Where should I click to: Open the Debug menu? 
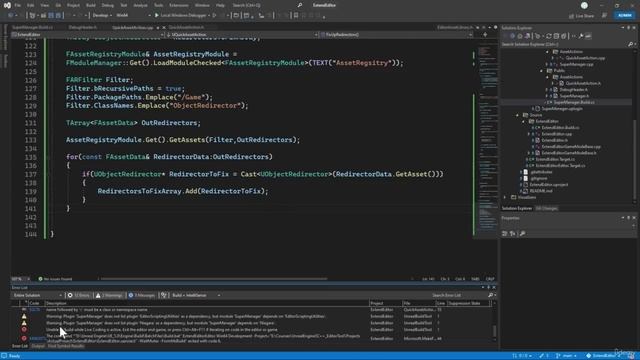coord(108,5)
